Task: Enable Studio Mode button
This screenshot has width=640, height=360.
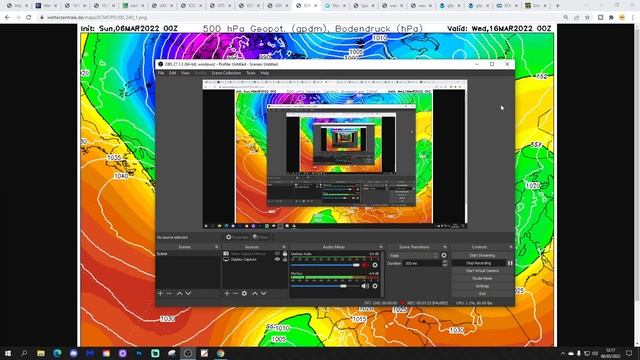Action: pyautogui.click(x=482, y=278)
